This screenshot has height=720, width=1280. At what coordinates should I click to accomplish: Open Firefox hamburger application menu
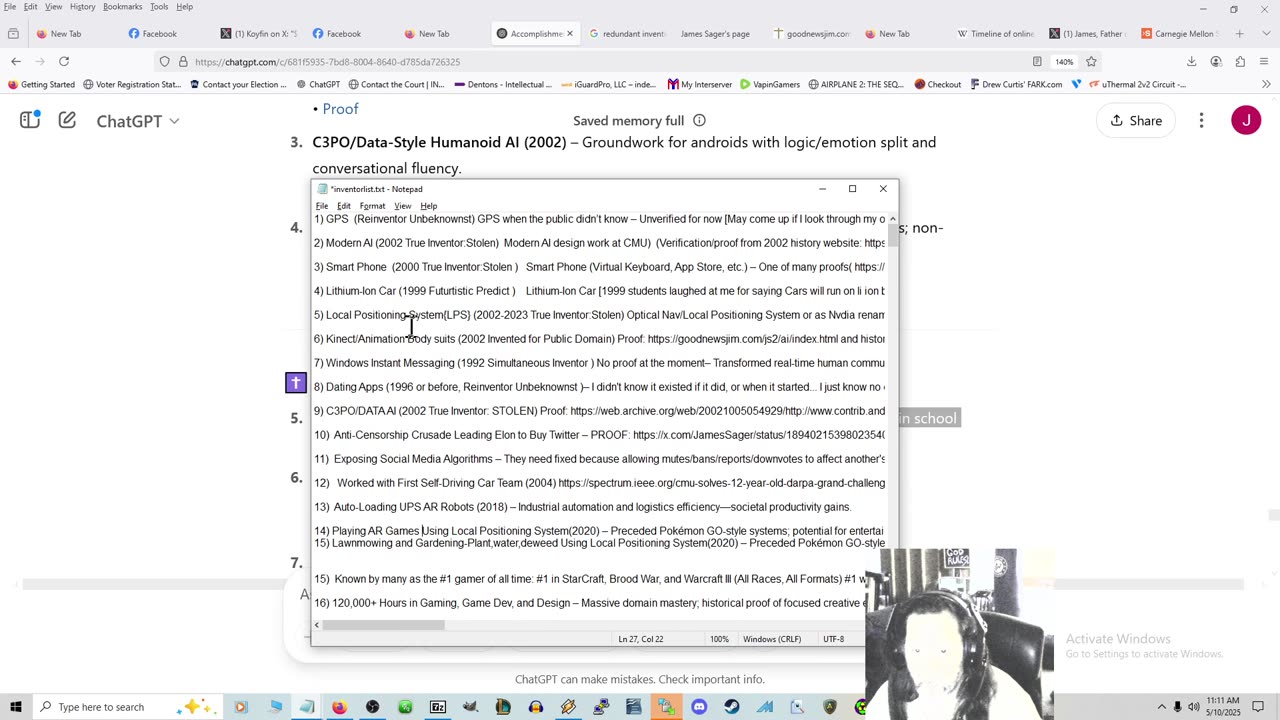(1264, 62)
